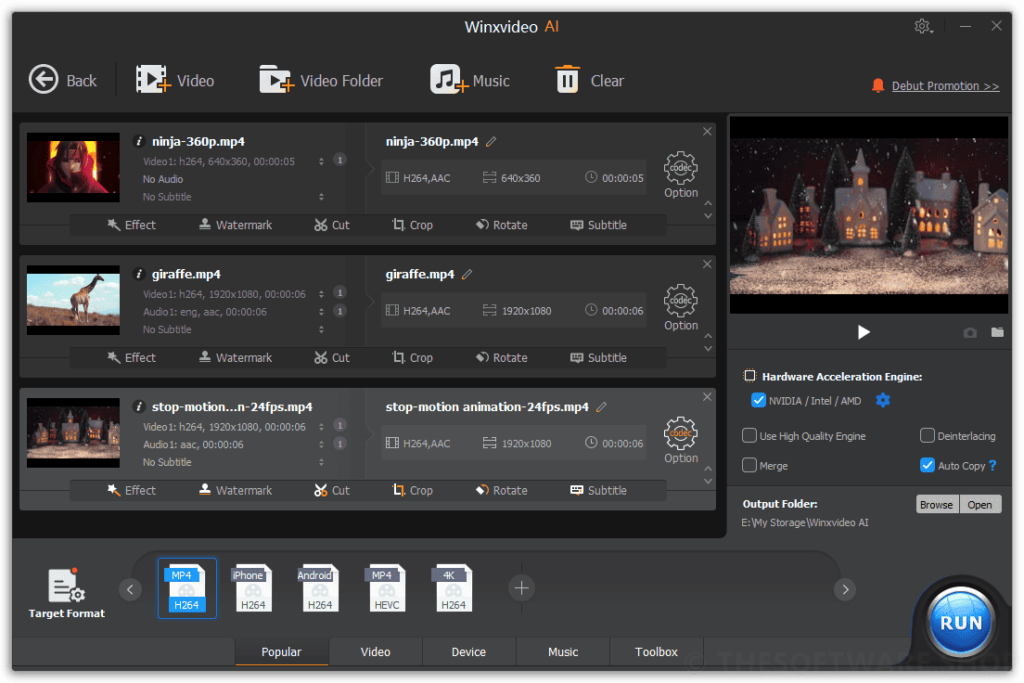Open Effect for ninja-360p.mp4

click(131, 225)
